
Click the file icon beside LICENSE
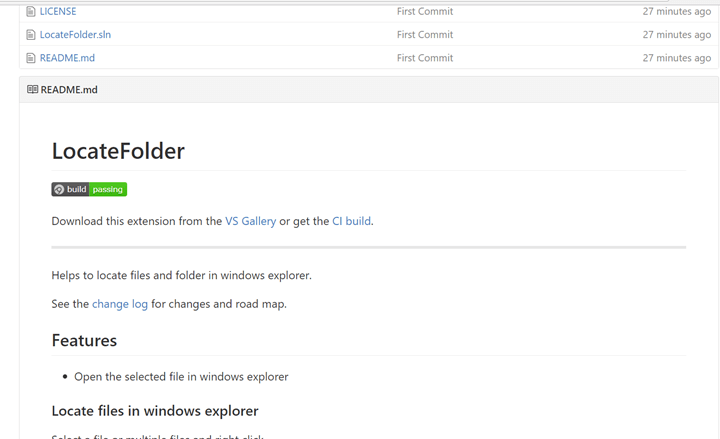tap(31, 12)
